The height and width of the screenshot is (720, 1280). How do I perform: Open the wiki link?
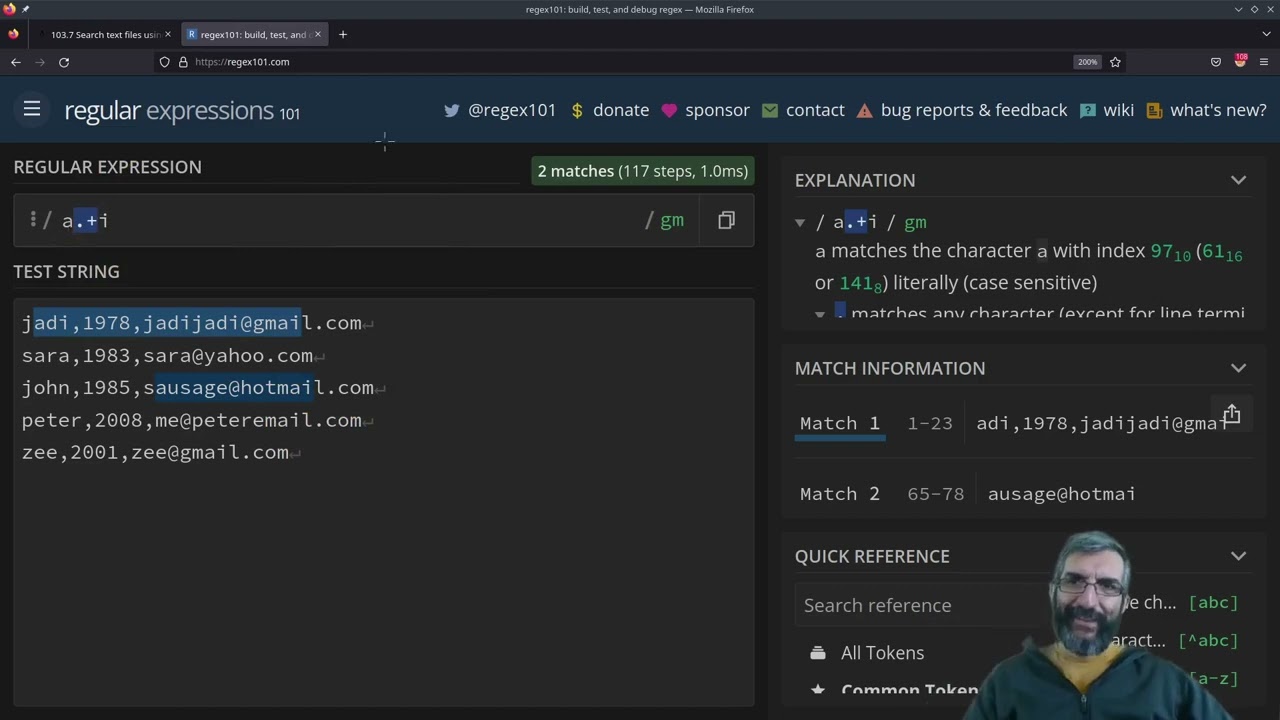[x=1118, y=110]
